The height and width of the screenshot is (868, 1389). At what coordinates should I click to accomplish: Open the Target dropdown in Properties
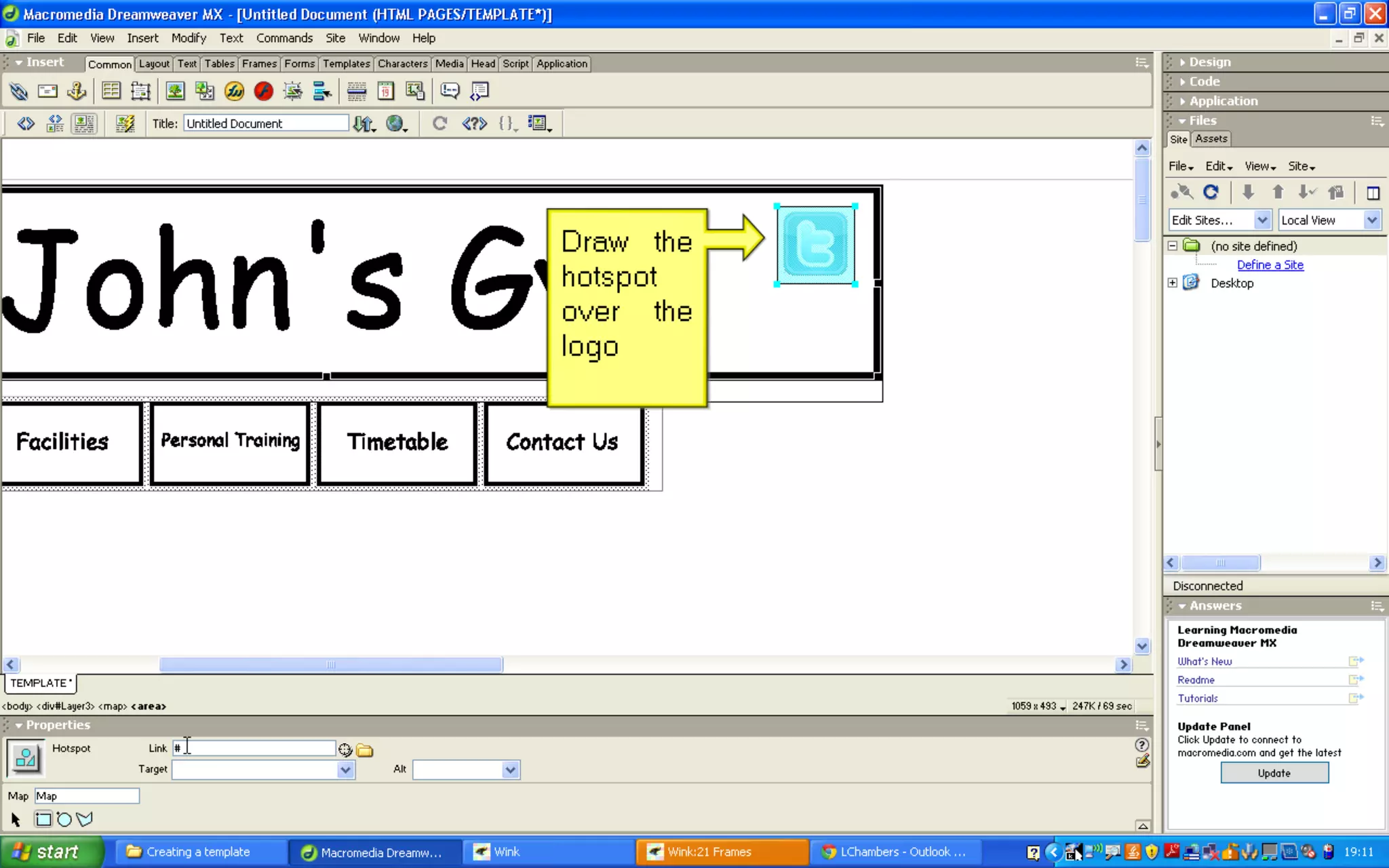[345, 770]
